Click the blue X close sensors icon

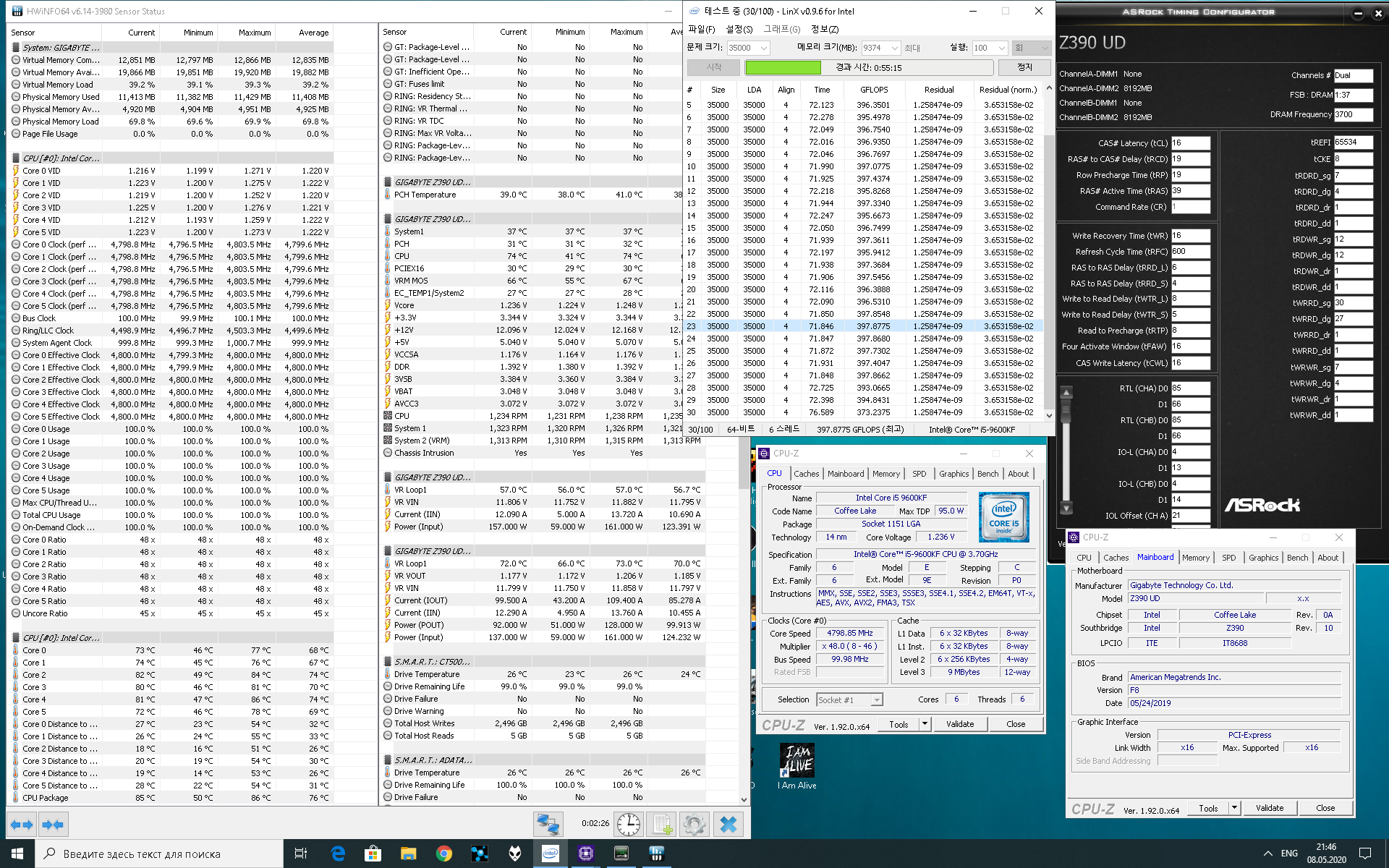click(729, 825)
